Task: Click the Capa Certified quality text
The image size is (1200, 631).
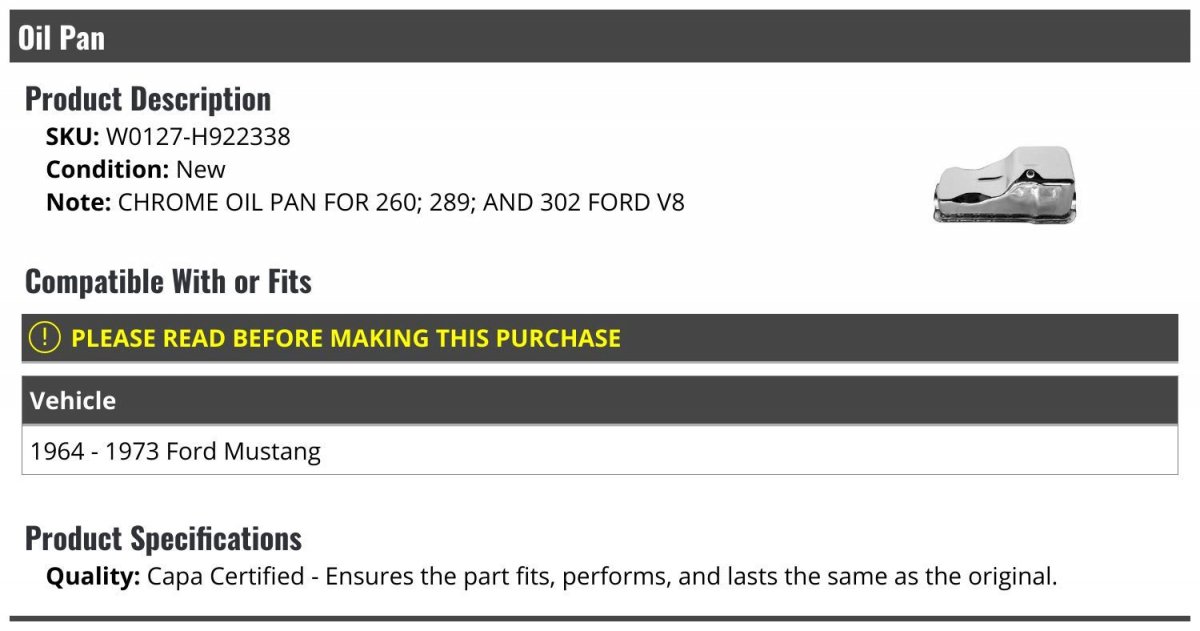Action: pyautogui.click(x=602, y=577)
